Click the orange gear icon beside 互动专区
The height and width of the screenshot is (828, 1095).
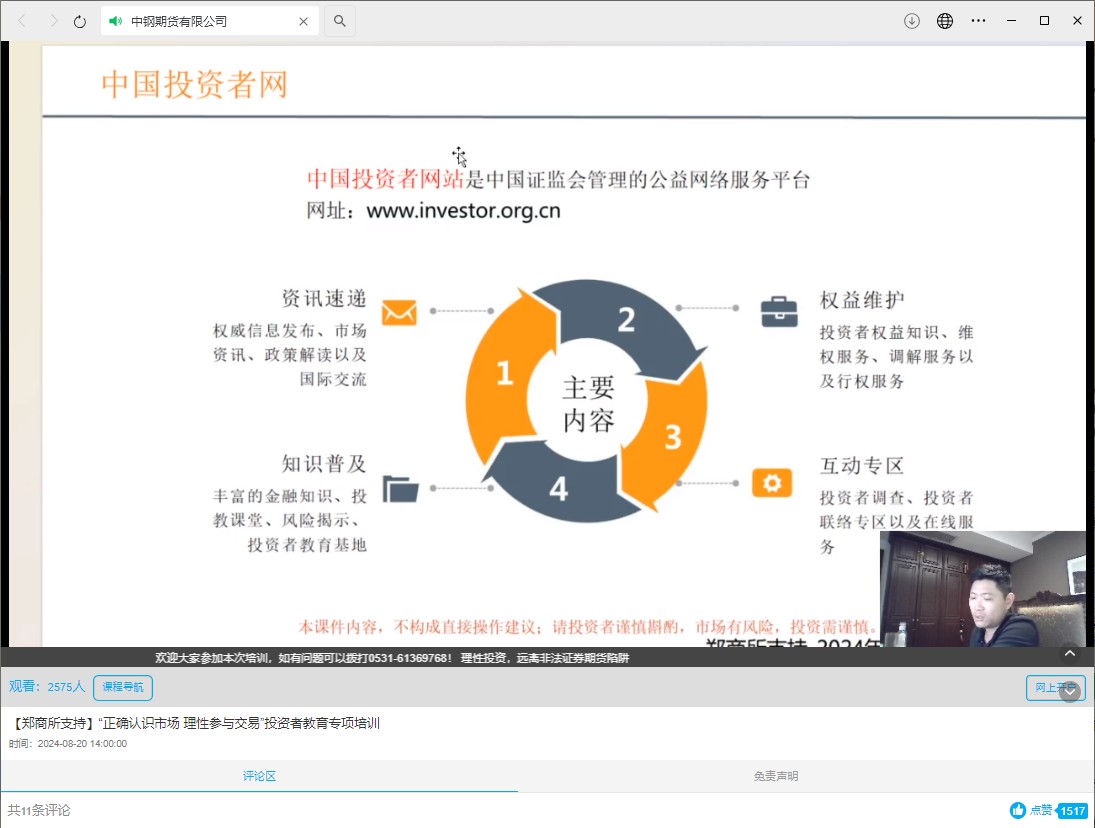tap(772, 483)
